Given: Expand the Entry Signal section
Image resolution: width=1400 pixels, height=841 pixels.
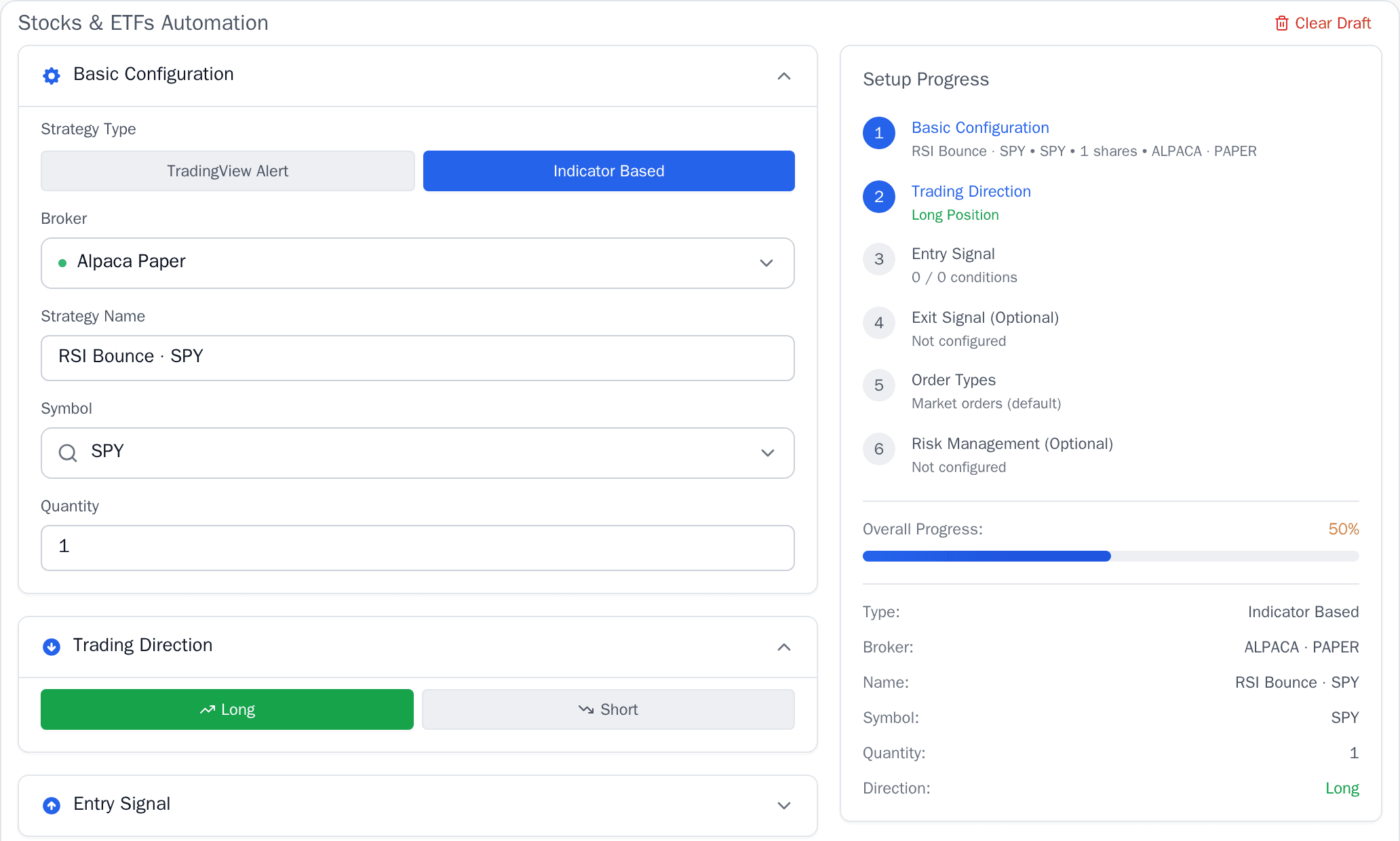Looking at the screenshot, I should tap(784, 806).
